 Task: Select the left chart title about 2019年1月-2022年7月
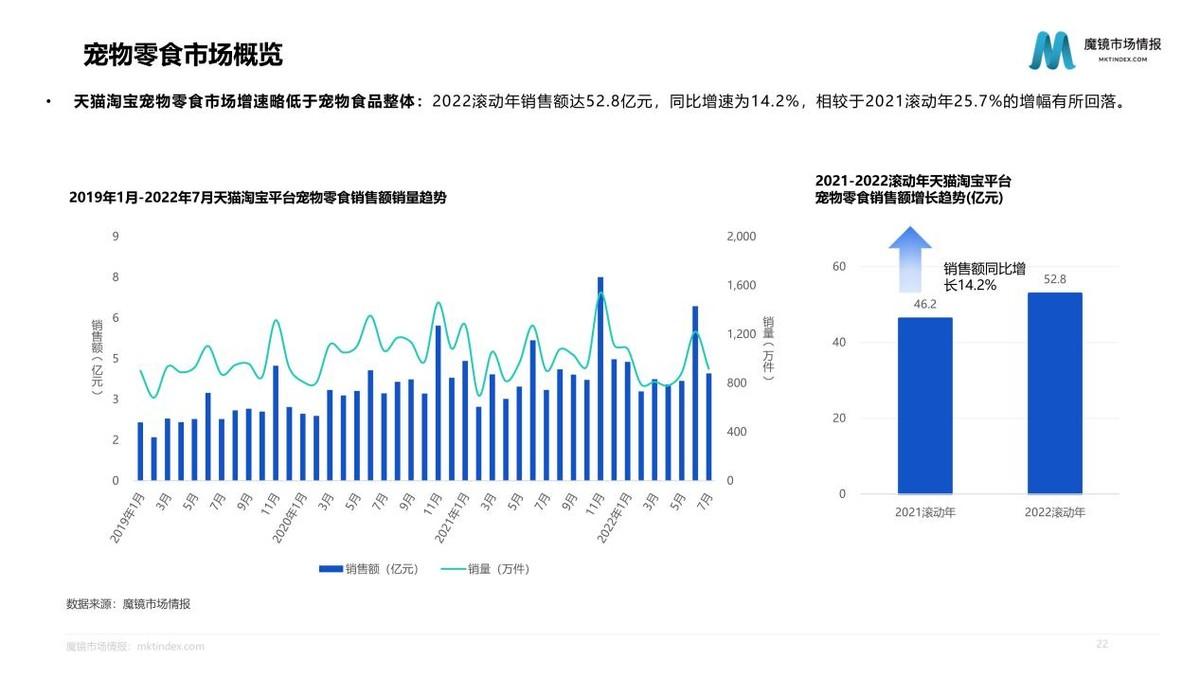pos(257,198)
